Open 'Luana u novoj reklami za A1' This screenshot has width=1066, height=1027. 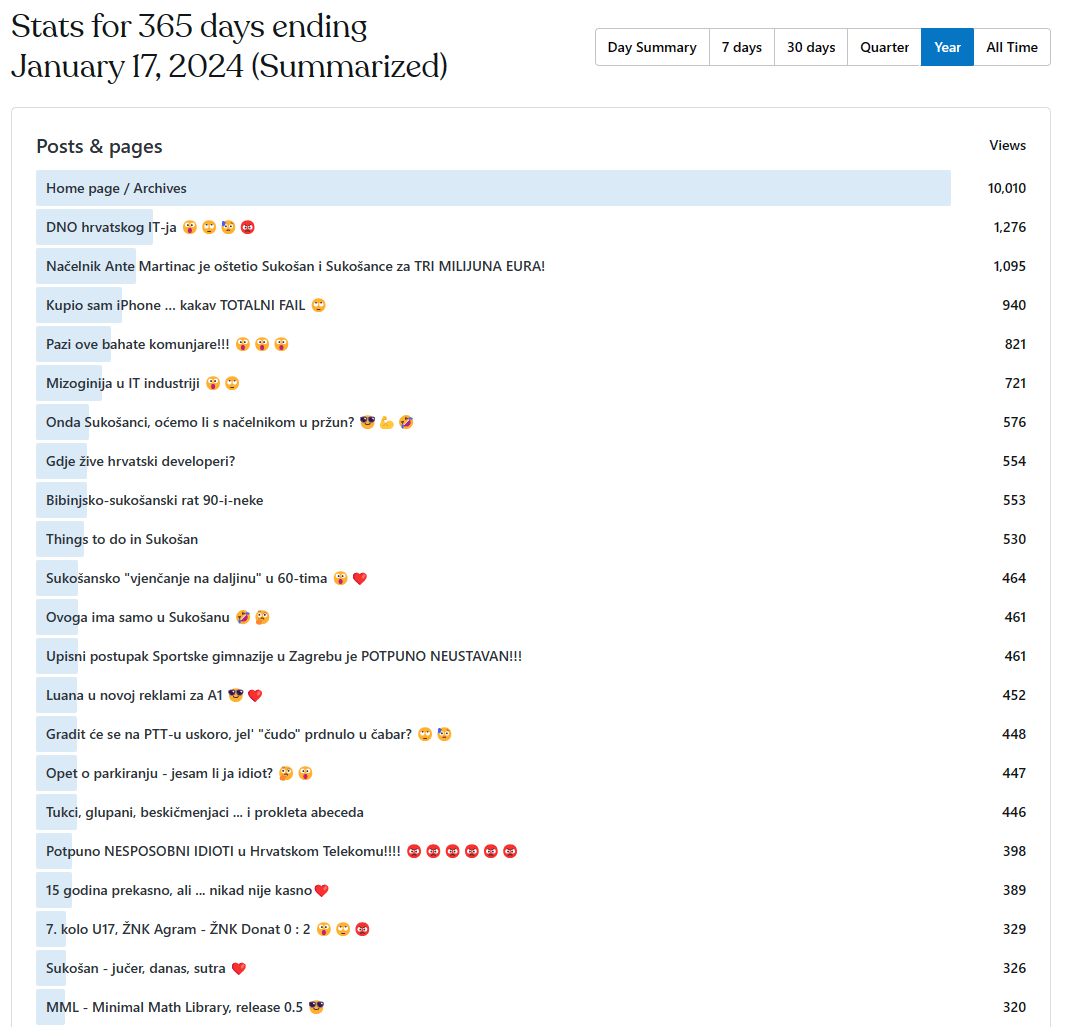click(134, 695)
